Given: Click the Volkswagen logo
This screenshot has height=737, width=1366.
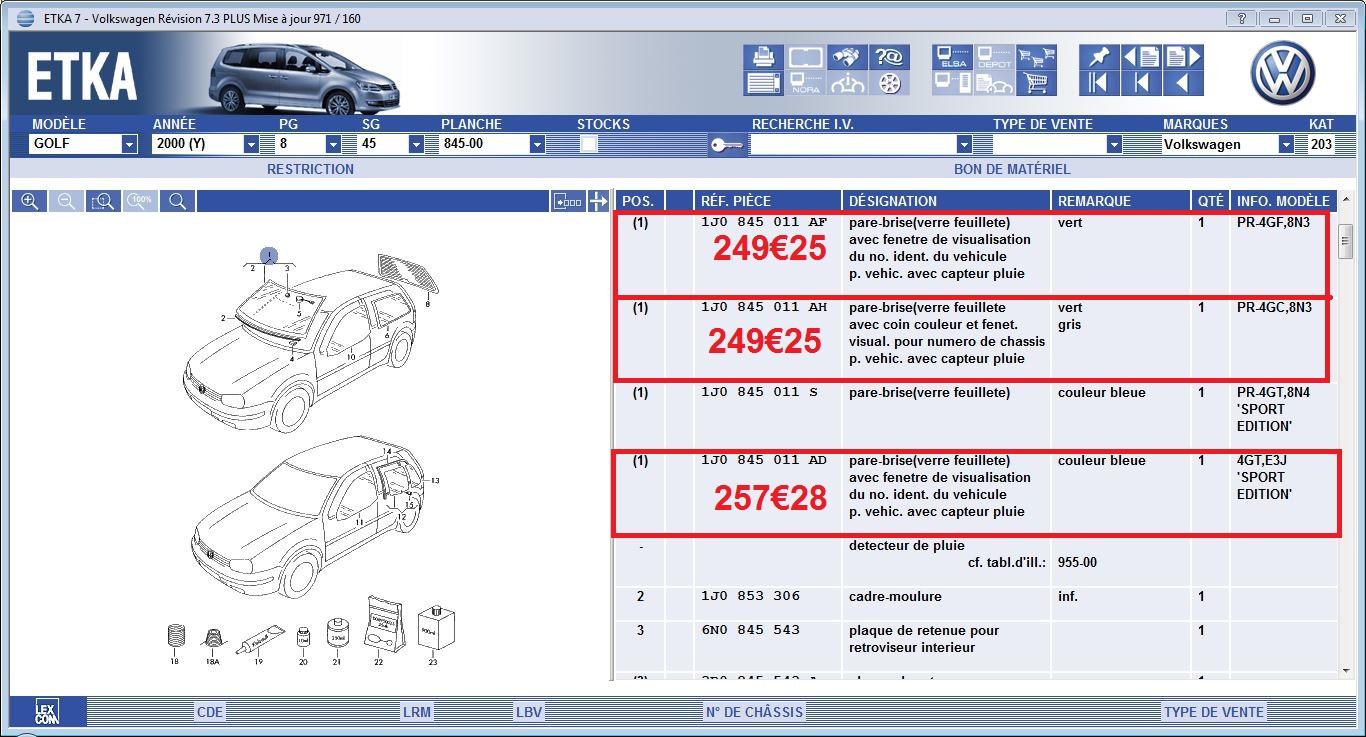Looking at the screenshot, I should click(x=1283, y=72).
